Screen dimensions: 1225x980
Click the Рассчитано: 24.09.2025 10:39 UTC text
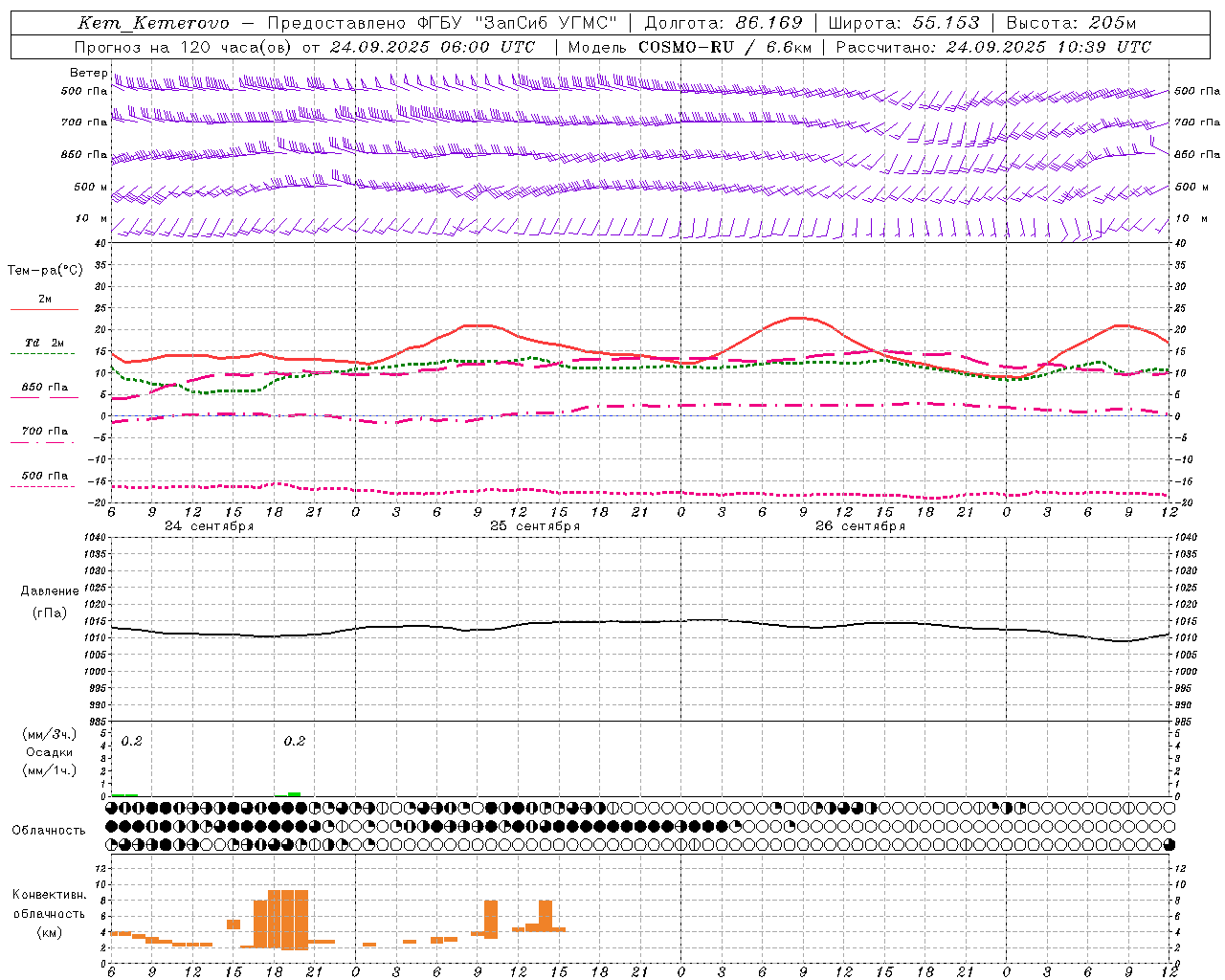[993, 47]
